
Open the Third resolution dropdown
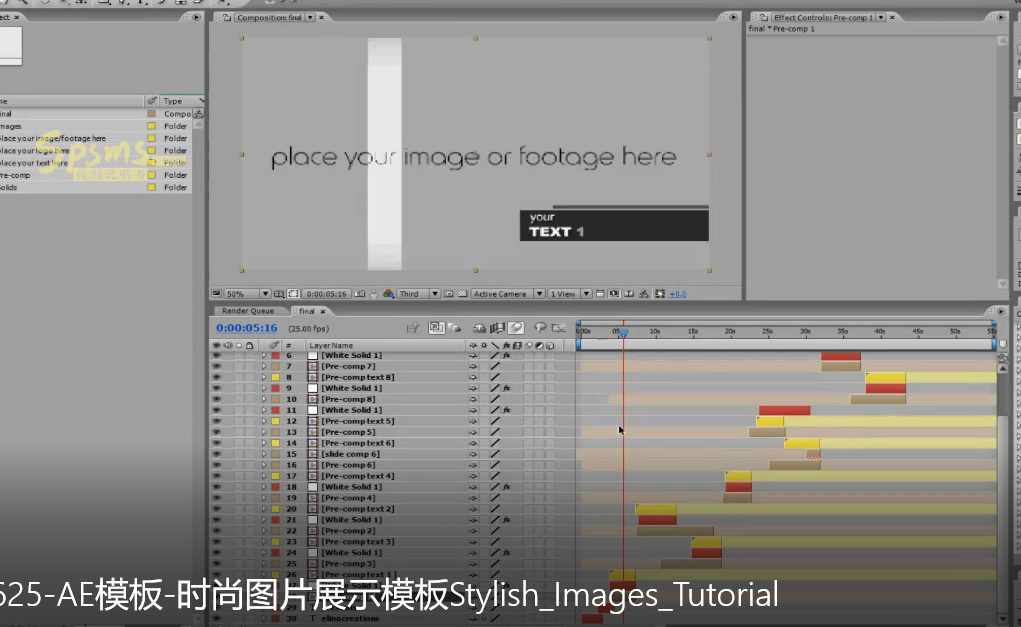pyautogui.click(x=419, y=294)
